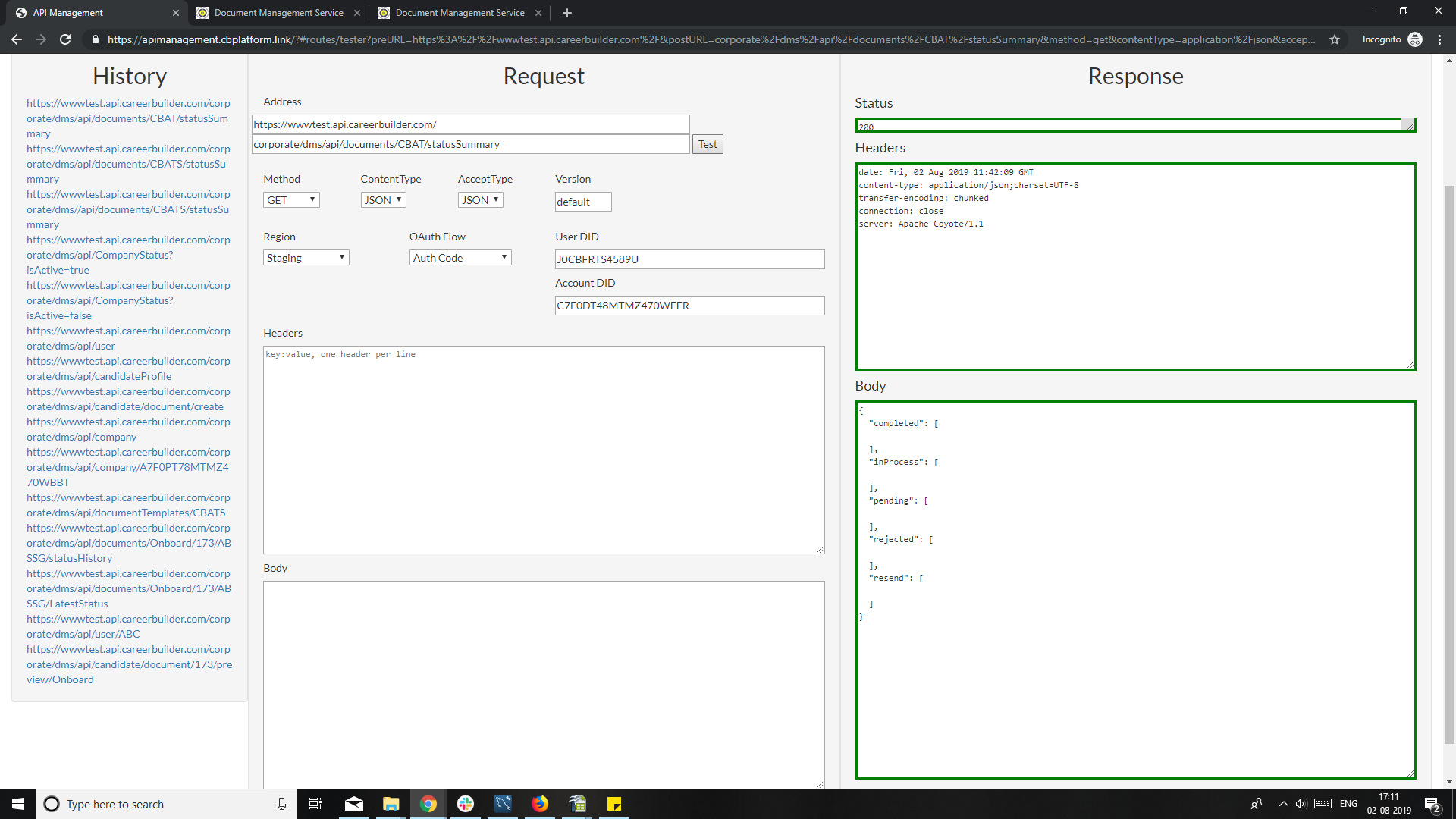
Task: Toggle the bookmark star for this page
Action: click(1335, 39)
